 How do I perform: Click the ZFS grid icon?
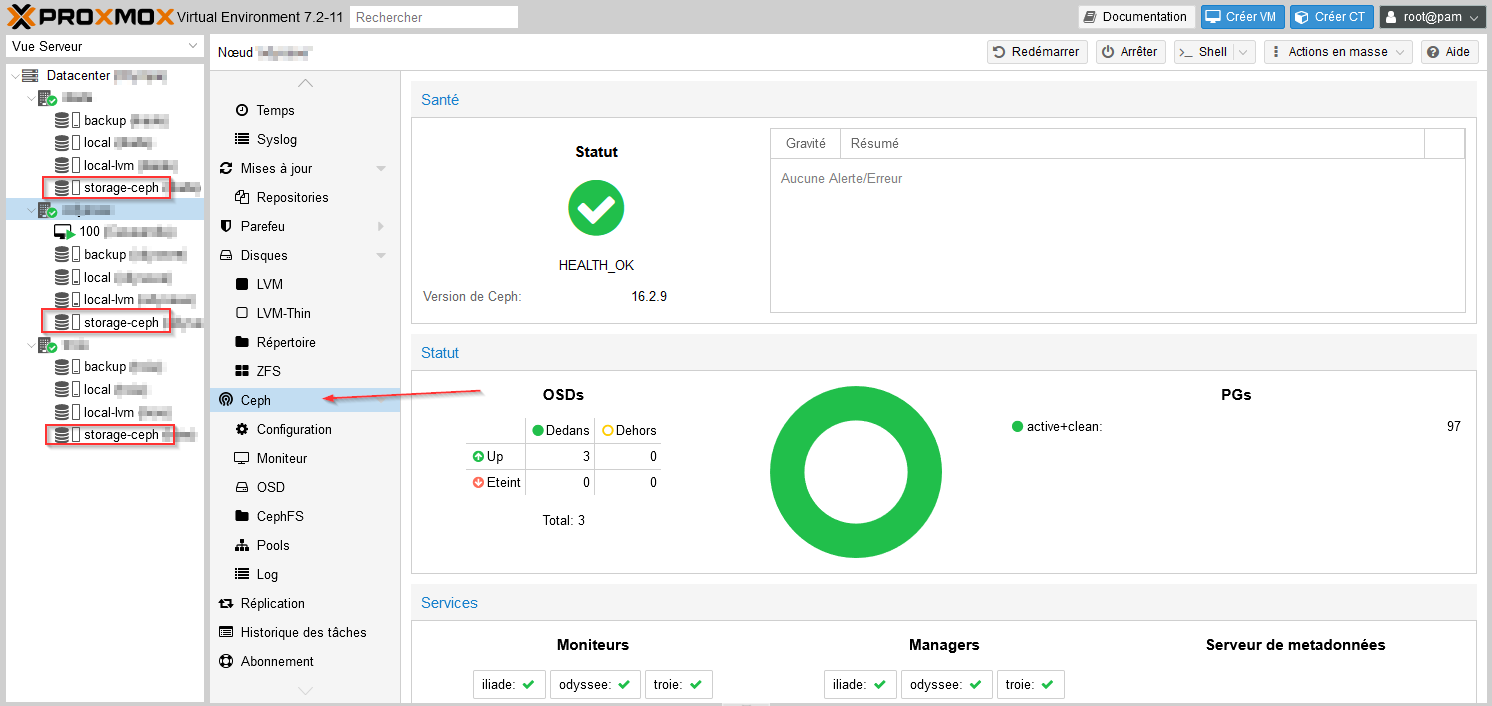coord(241,371)
